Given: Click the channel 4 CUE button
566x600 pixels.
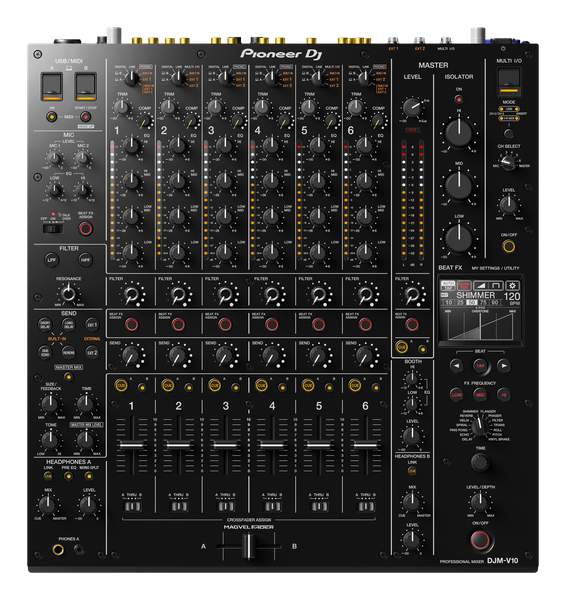Looking at the screenshot, I should click(x=261, y=385).
